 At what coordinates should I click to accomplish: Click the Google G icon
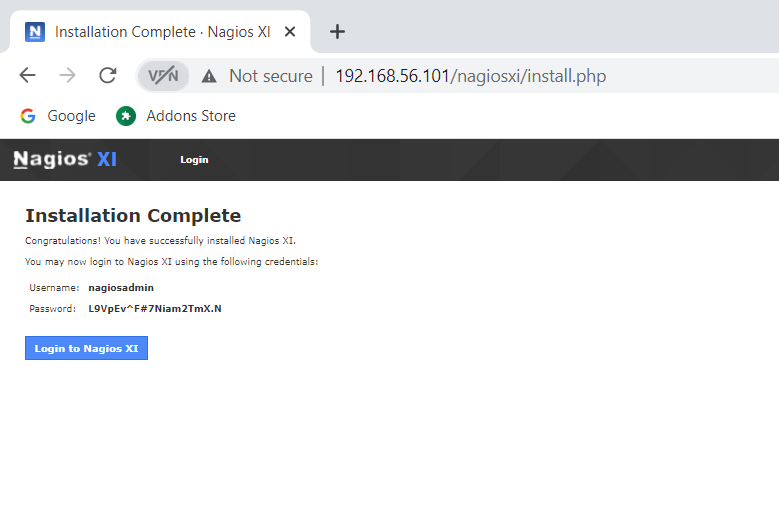(28, 116)
